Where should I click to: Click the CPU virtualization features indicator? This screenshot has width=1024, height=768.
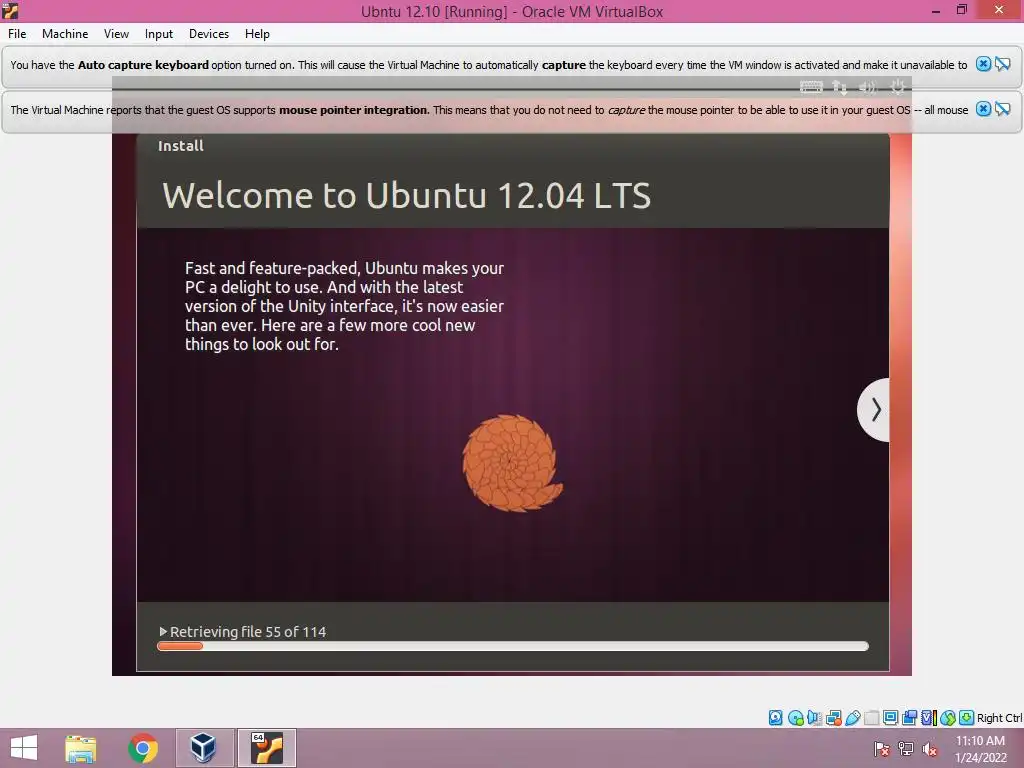(928, 718)
